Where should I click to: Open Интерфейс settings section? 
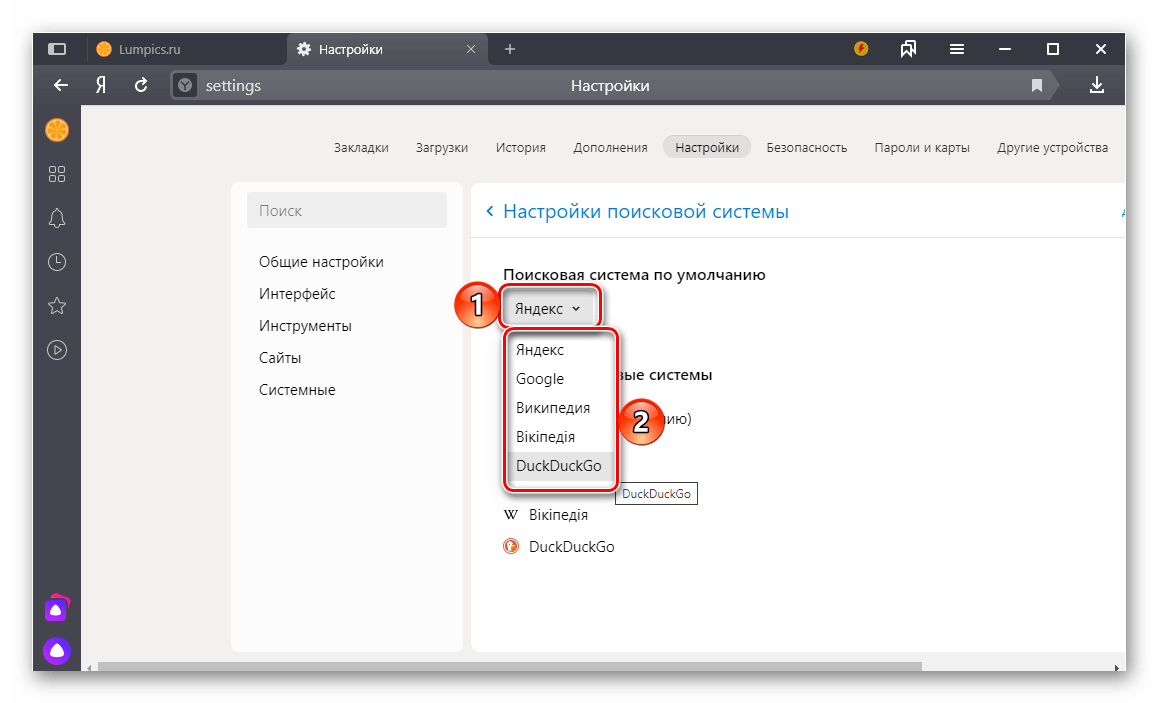pos(297,294)
